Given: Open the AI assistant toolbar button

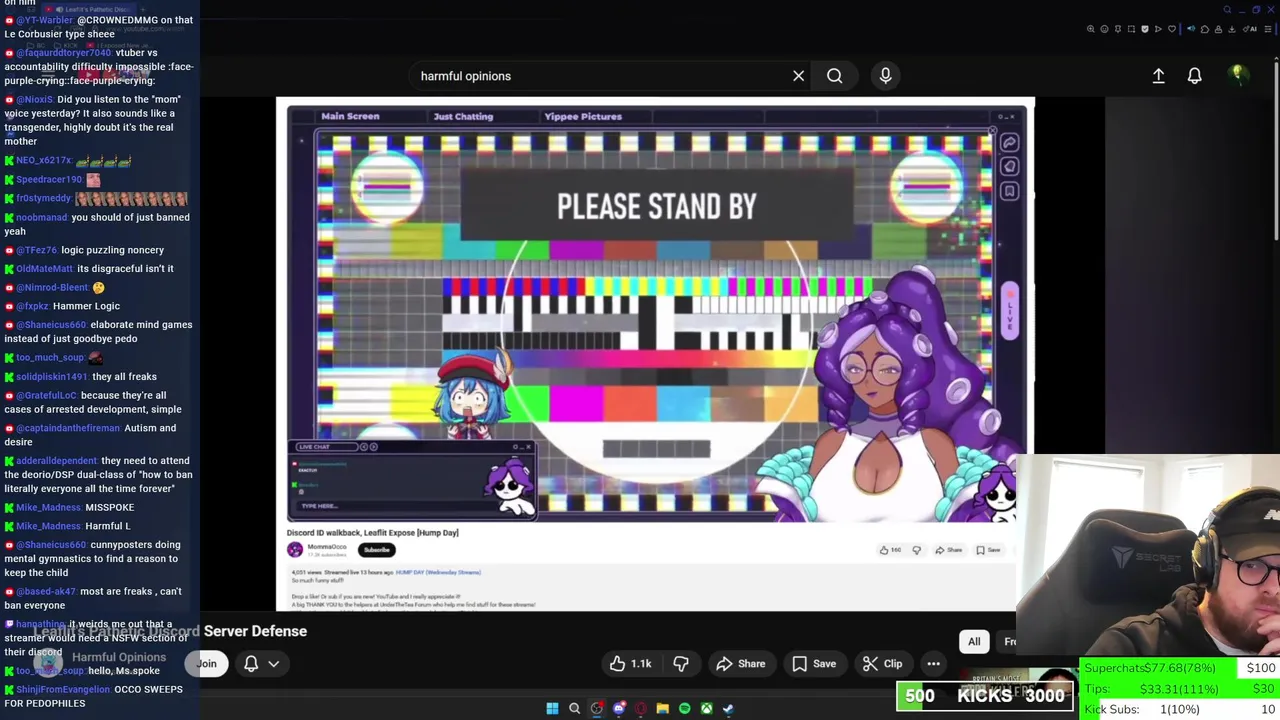Looking at the screenshot, I should coord(1250,29).
